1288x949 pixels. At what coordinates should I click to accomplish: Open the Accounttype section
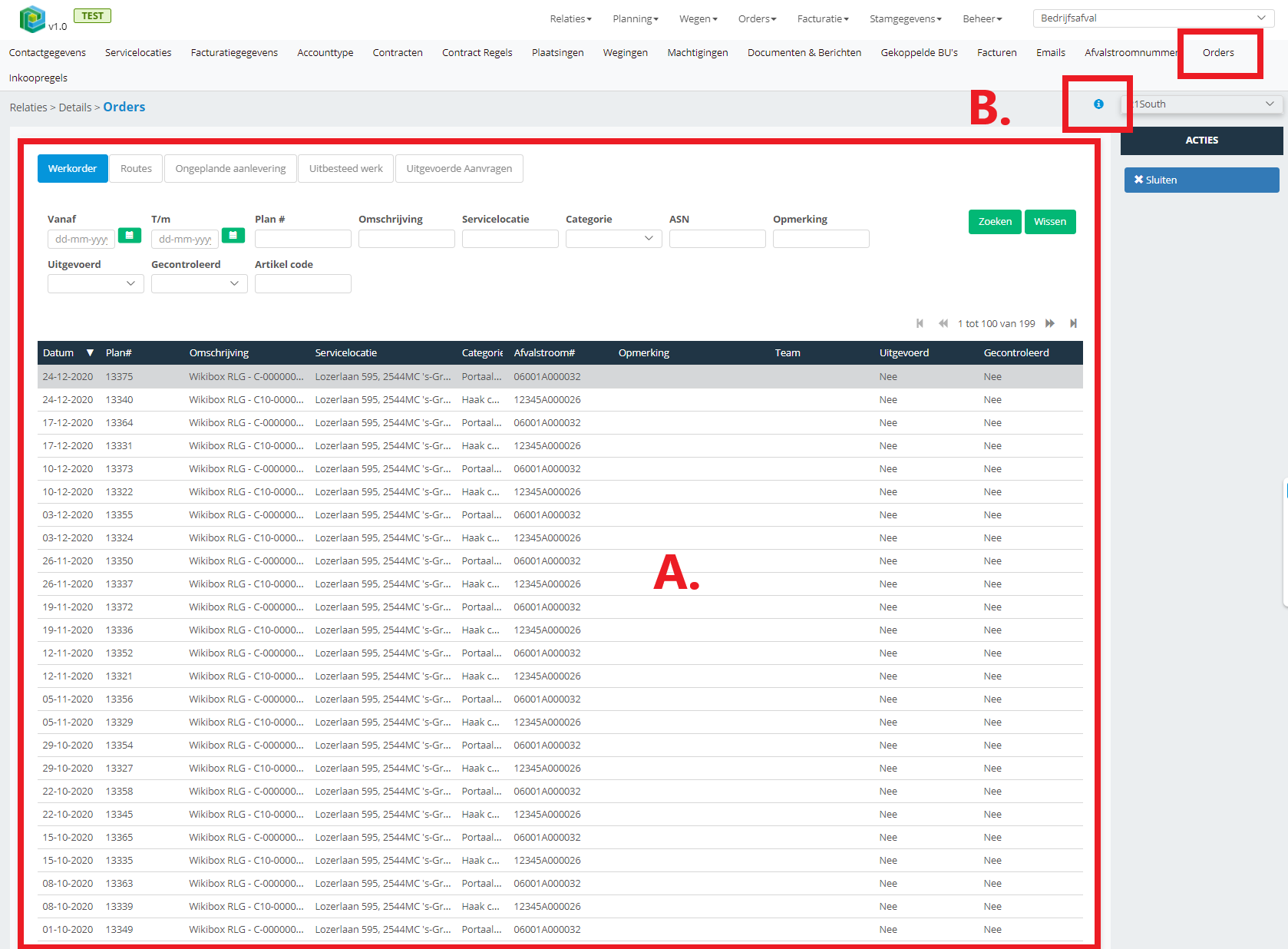tap(325, 52)
